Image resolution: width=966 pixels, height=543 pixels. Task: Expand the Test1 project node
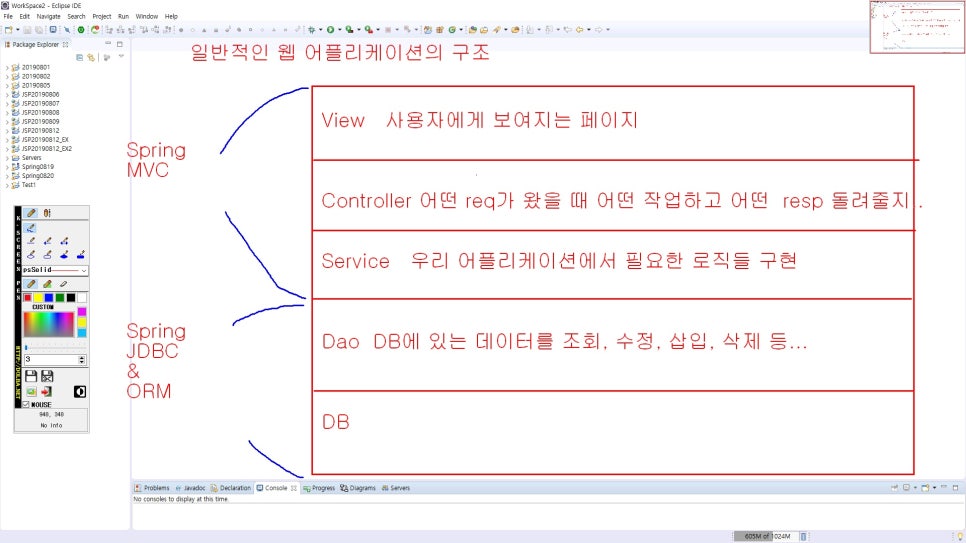7,185
